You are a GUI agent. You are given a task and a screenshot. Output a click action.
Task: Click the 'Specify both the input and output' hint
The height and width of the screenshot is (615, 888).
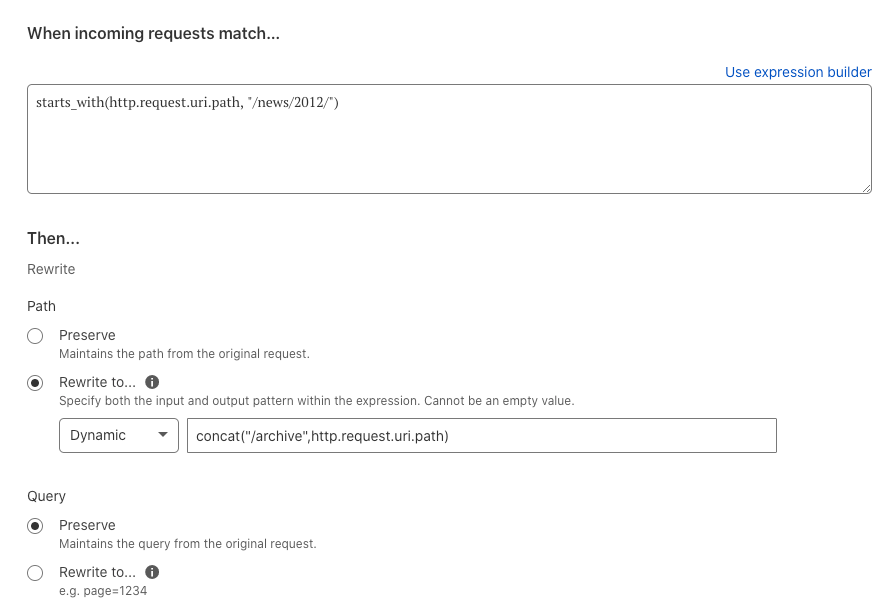tap(317, 401)
